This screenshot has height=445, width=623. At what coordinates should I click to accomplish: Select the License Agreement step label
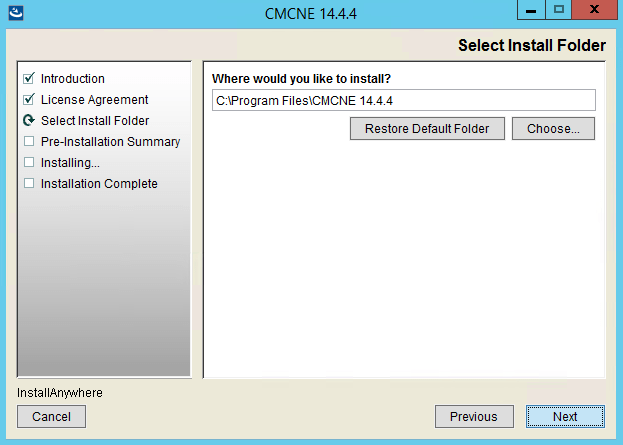pos(95,100)
